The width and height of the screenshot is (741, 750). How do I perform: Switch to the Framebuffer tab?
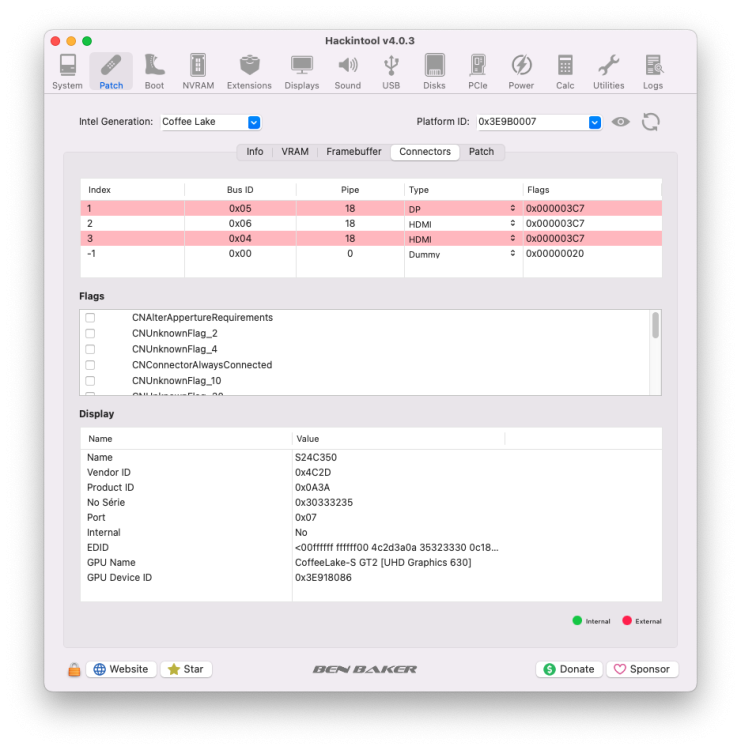point(354,152)
